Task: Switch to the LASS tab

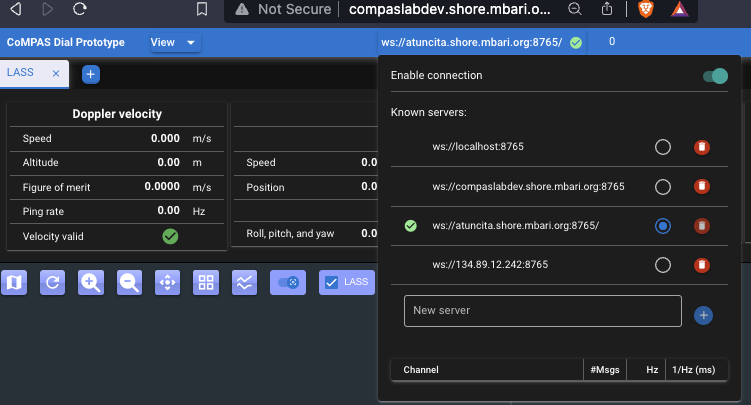Action: 22,73
